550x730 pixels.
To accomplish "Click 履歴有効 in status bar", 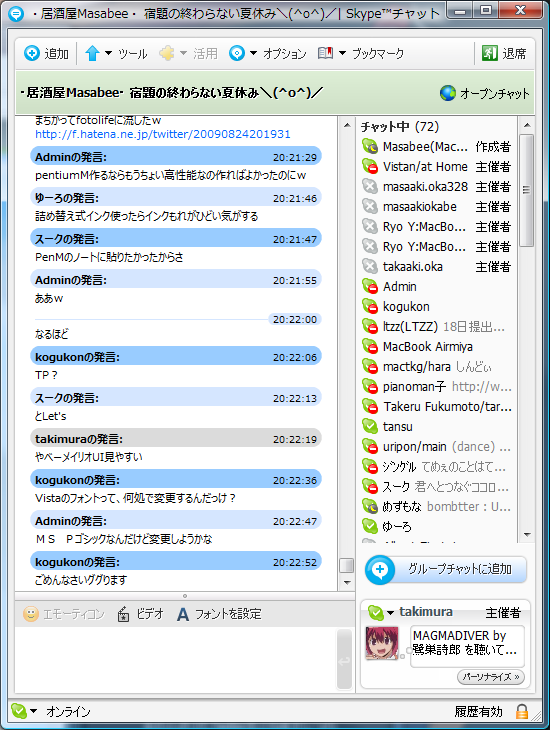I will click(x=478, y=711).
